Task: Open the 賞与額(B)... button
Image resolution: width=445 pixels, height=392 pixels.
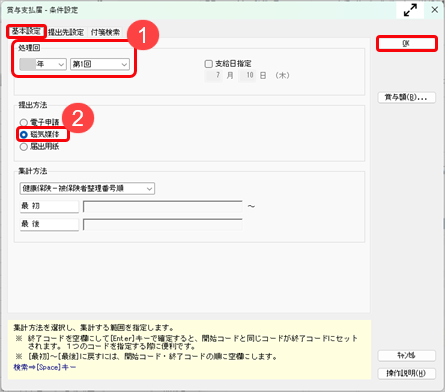Action: [x=406, y=97]
